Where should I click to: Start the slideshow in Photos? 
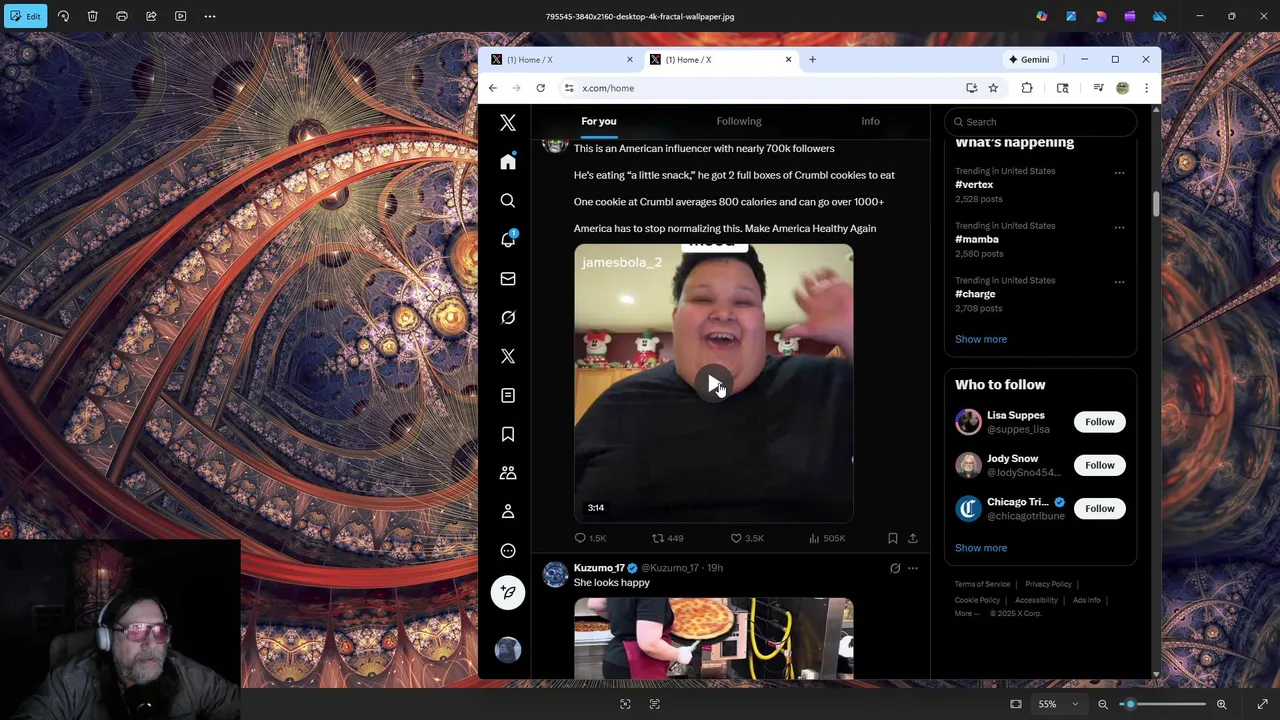(x=180, y=16)
